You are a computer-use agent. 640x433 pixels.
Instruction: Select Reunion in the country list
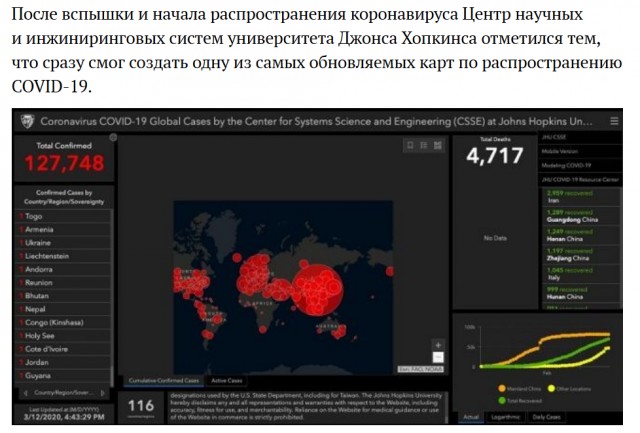click(x=63, y=282)
